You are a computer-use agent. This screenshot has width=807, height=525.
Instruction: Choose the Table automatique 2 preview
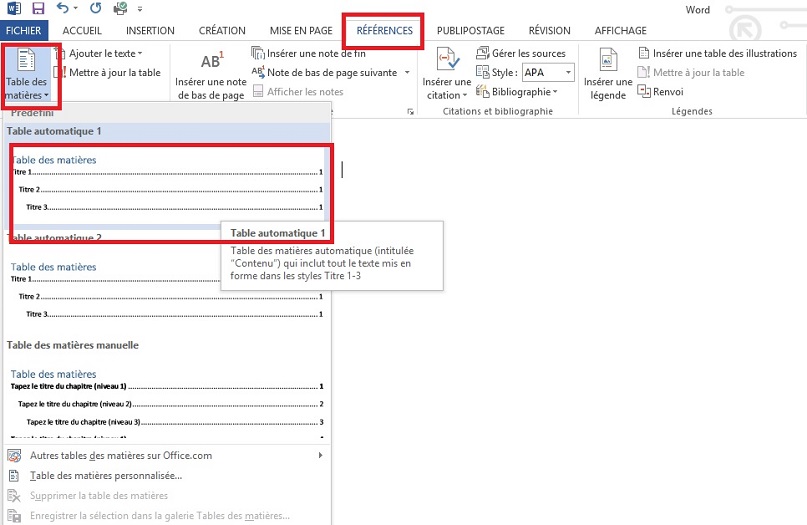(x=167, y=291)
